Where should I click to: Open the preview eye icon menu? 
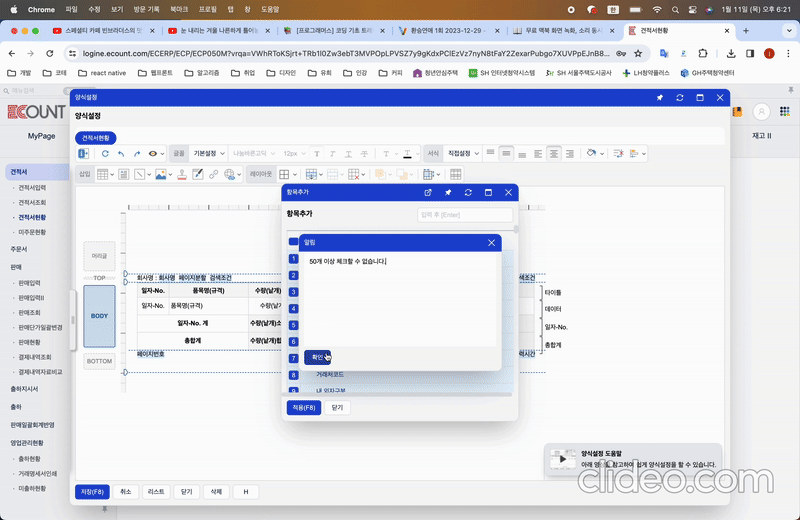pyautogui.click(x=156, y=154)
